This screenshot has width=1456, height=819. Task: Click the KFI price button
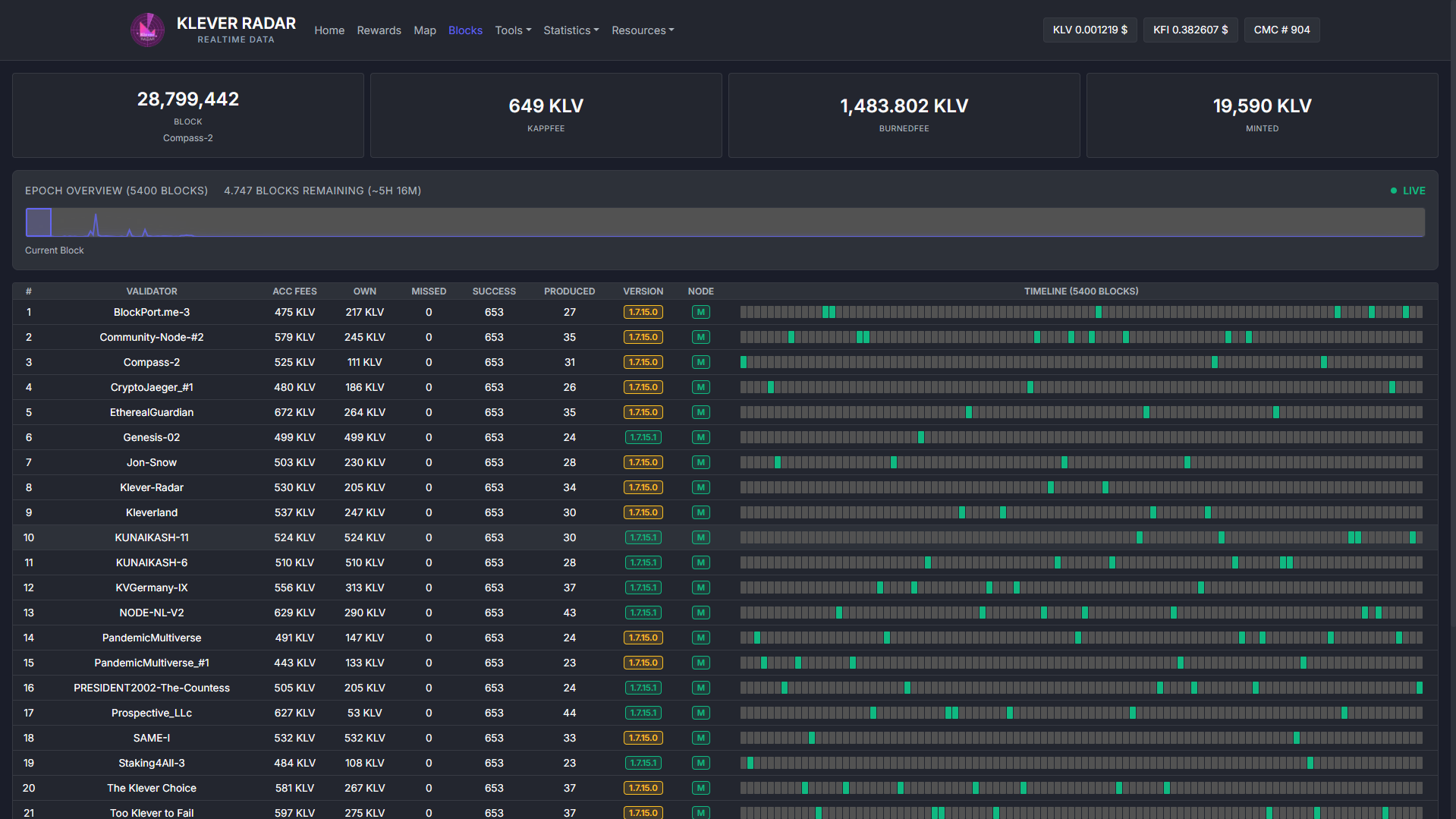[x=1190, y=30]
